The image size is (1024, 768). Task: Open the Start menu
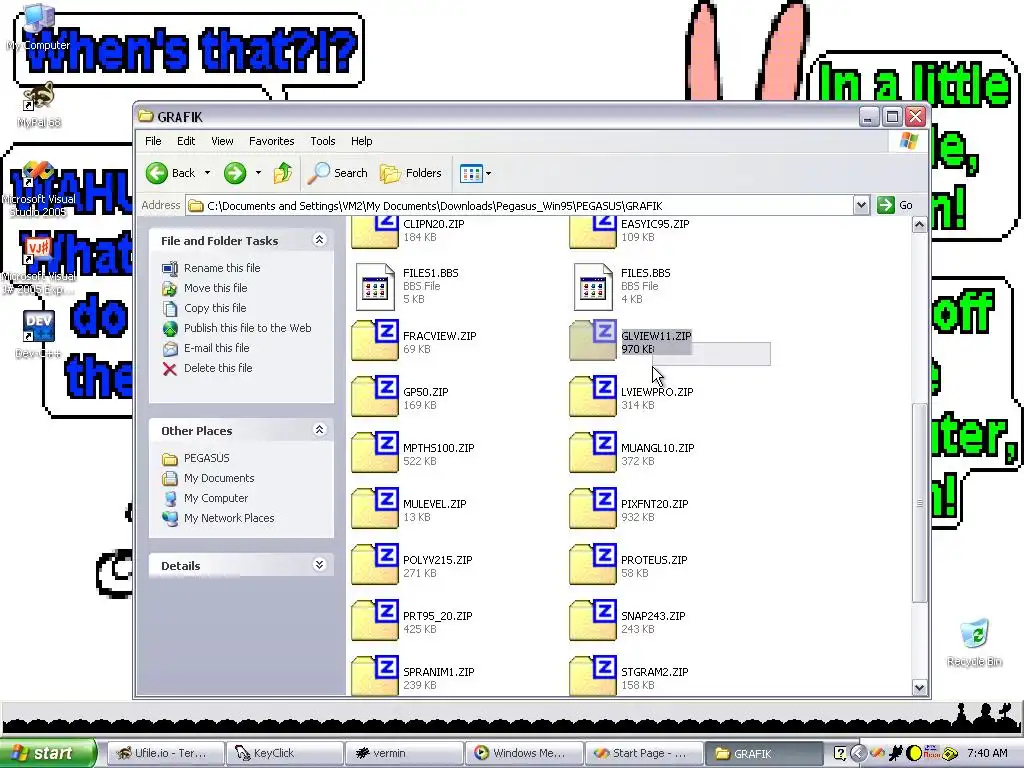(x=47, y=753)
